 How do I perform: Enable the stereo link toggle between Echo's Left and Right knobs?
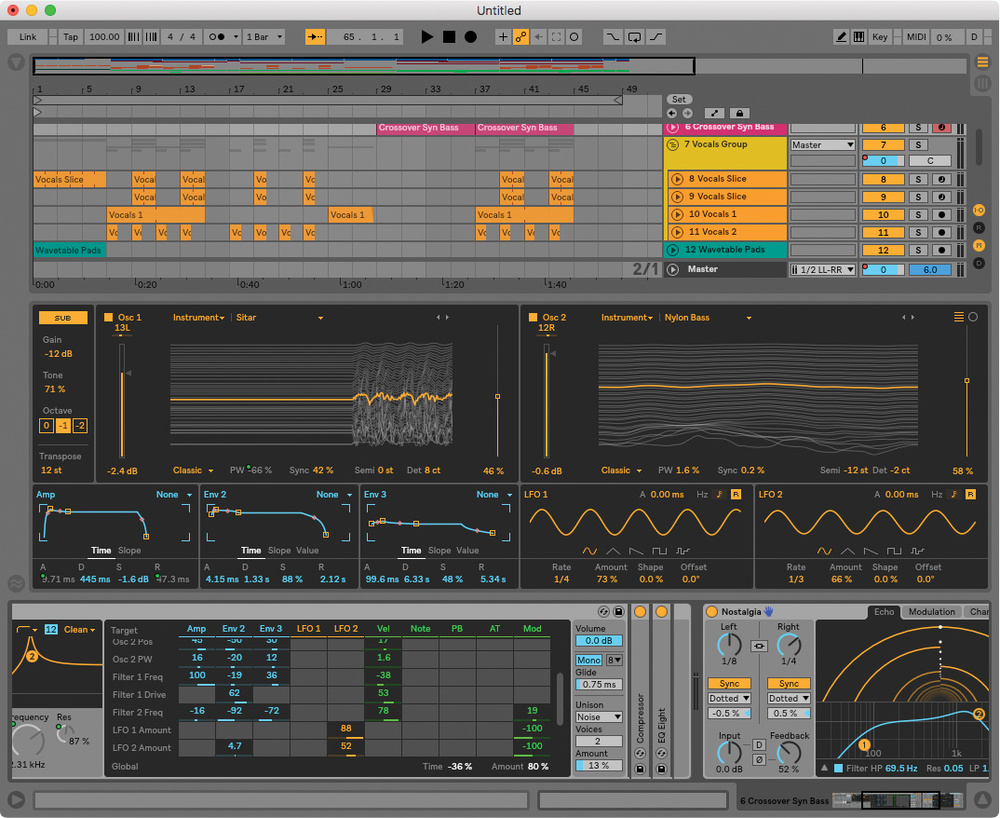[x=761, y=646]
